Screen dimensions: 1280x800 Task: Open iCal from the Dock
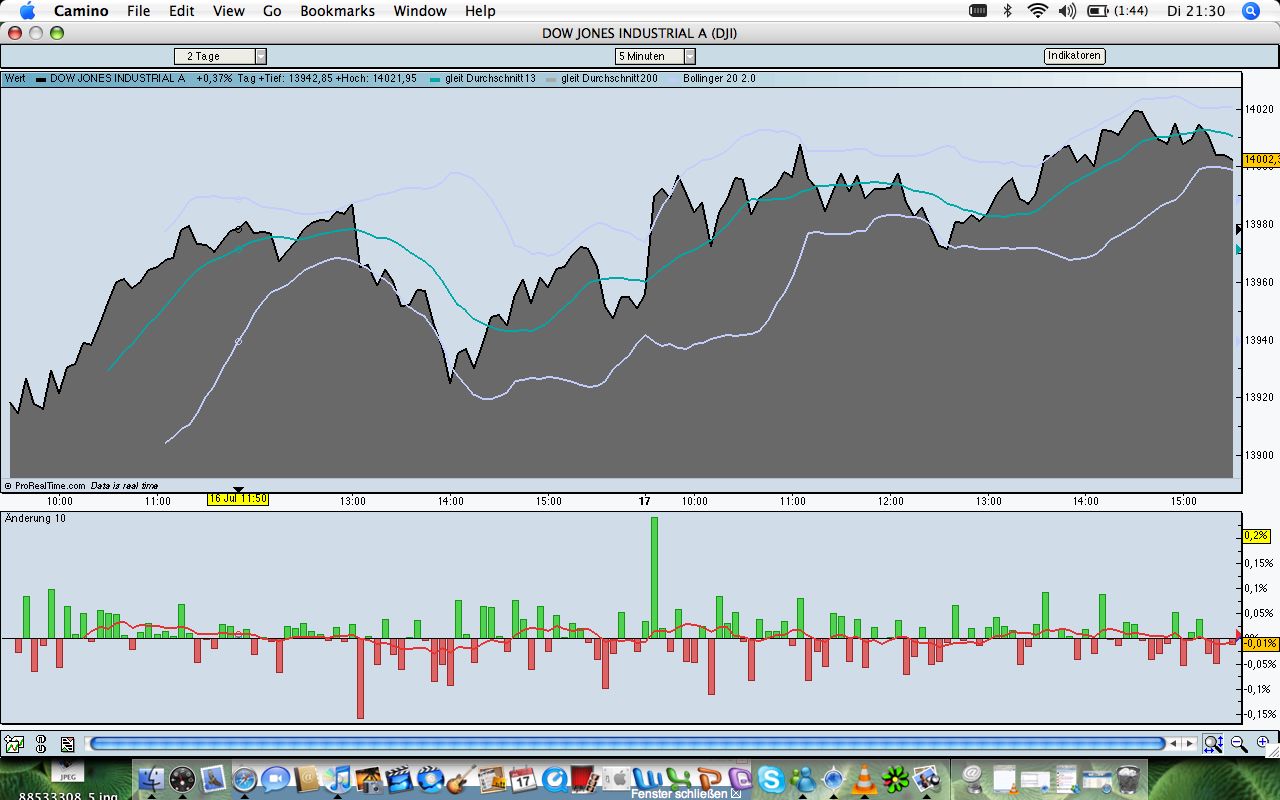[522, 779]
